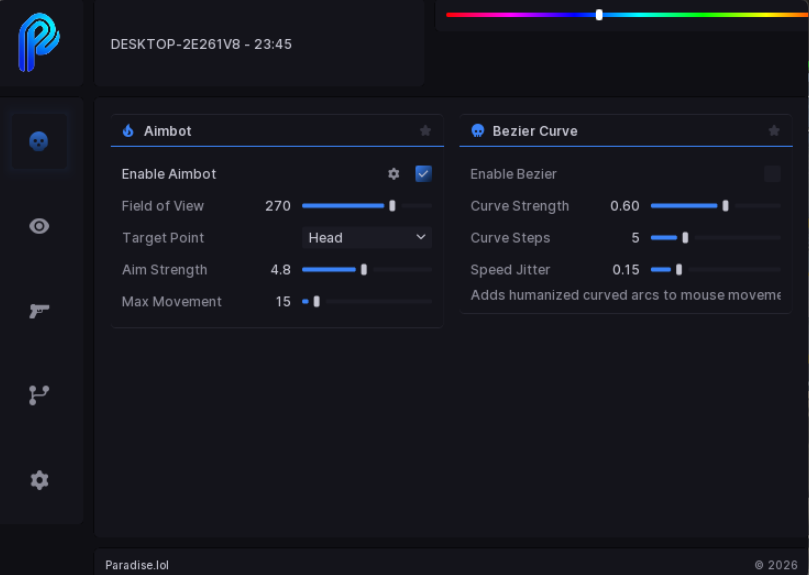
Task: Adjust the Field of View slider
Action: (367, 206)
